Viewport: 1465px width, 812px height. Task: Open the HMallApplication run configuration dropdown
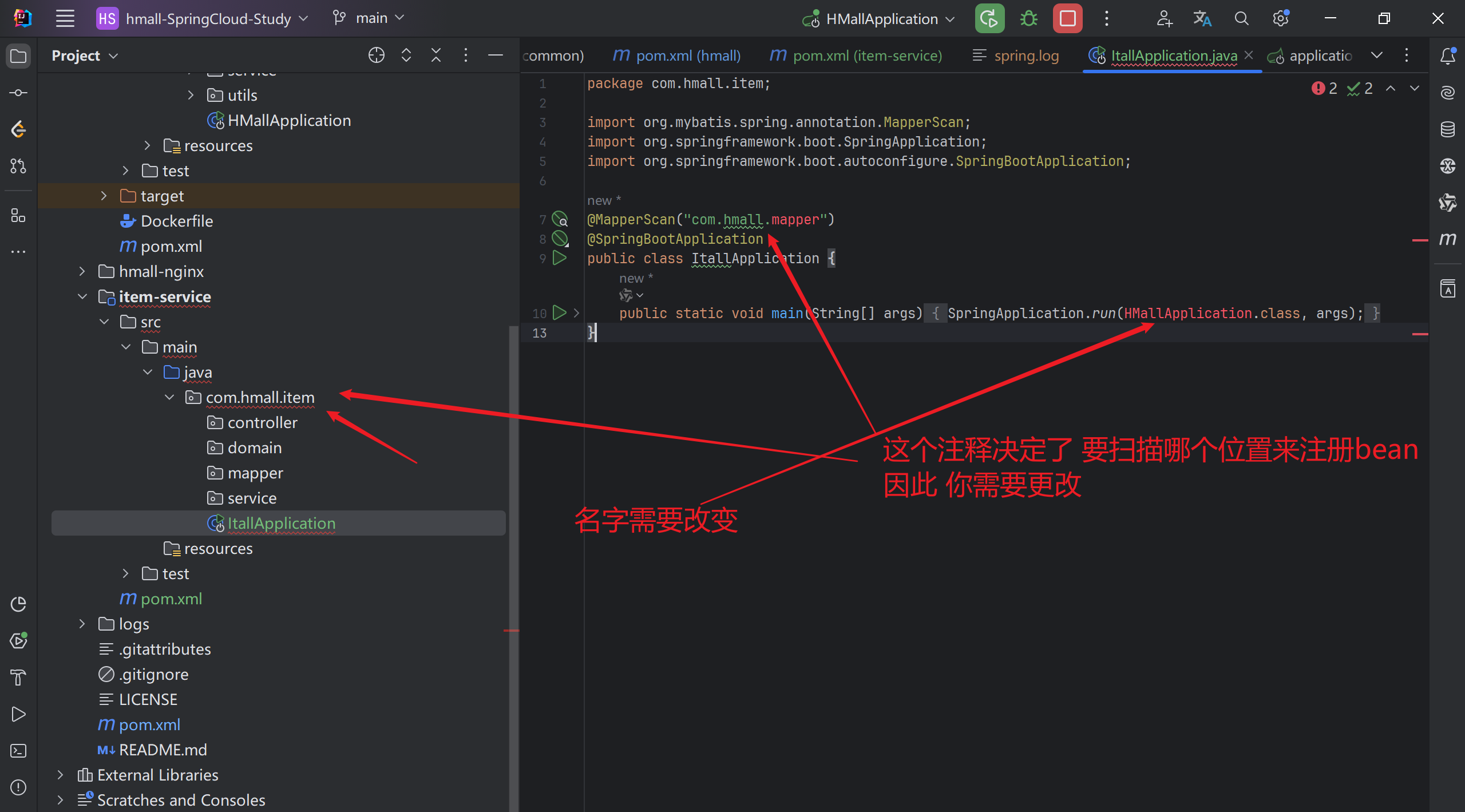click(x=881, y=19)
